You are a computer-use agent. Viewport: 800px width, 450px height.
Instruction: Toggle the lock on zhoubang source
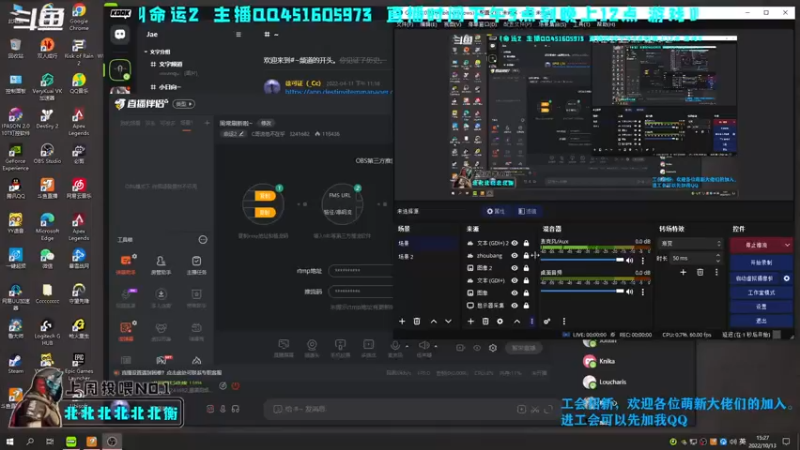coord(526,256)
